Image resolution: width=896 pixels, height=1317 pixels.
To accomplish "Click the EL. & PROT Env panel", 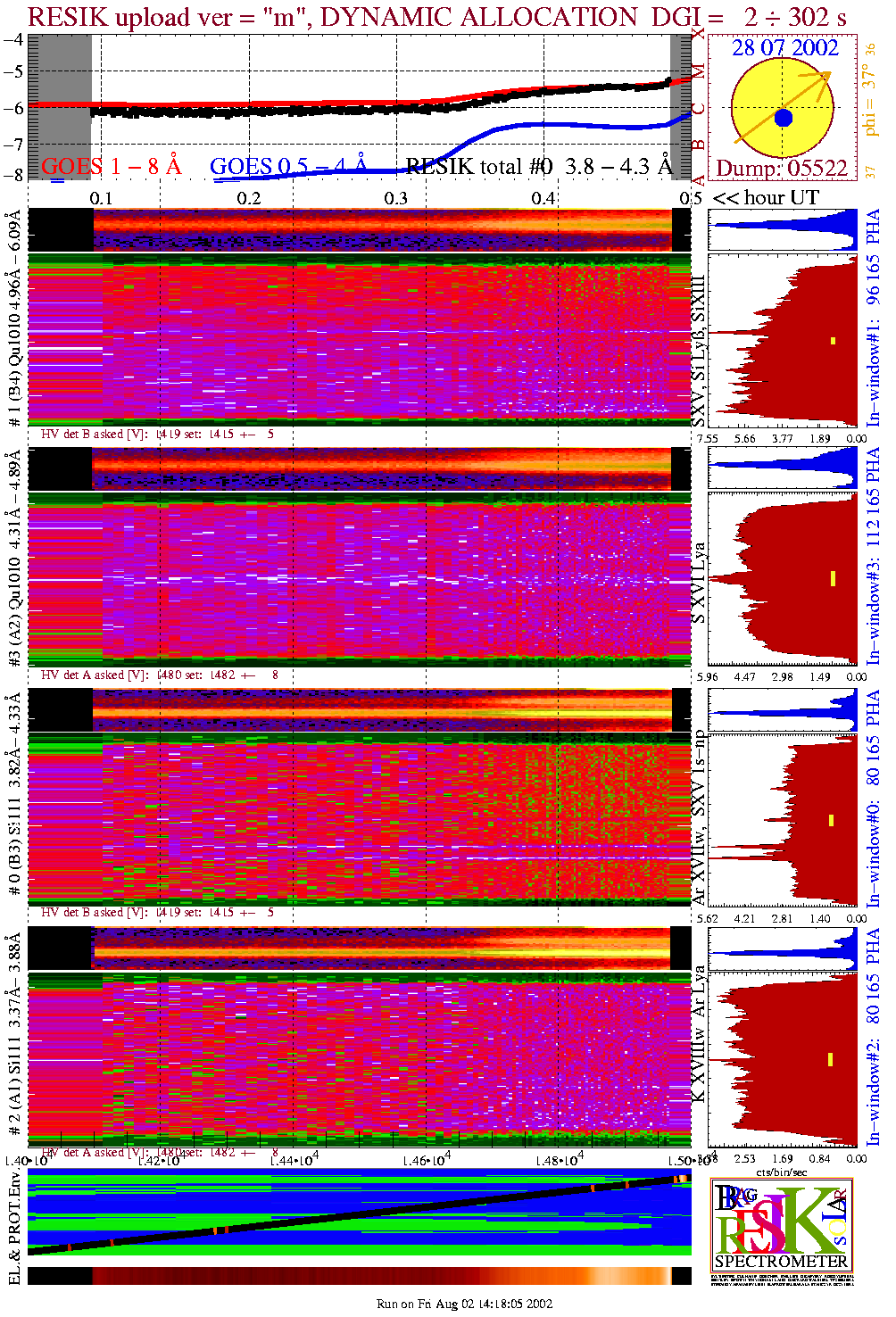I will click(x=359, y=1215).
